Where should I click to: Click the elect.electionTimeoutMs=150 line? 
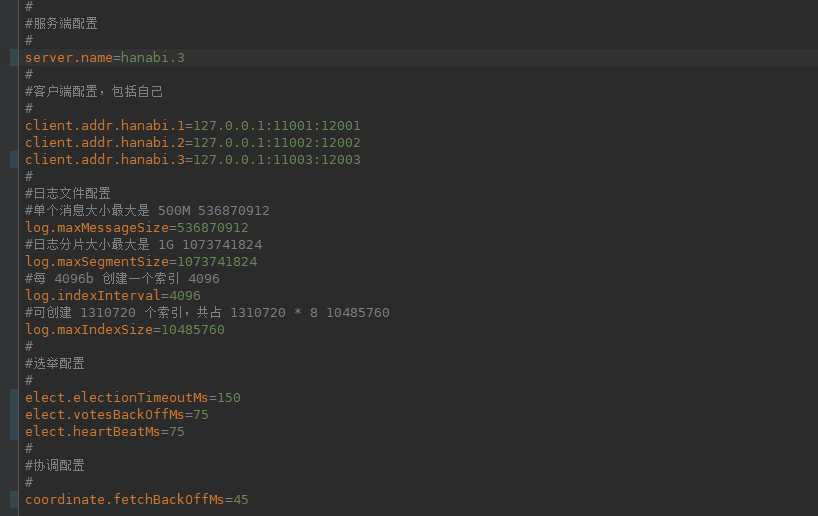(x=133, y=398)
